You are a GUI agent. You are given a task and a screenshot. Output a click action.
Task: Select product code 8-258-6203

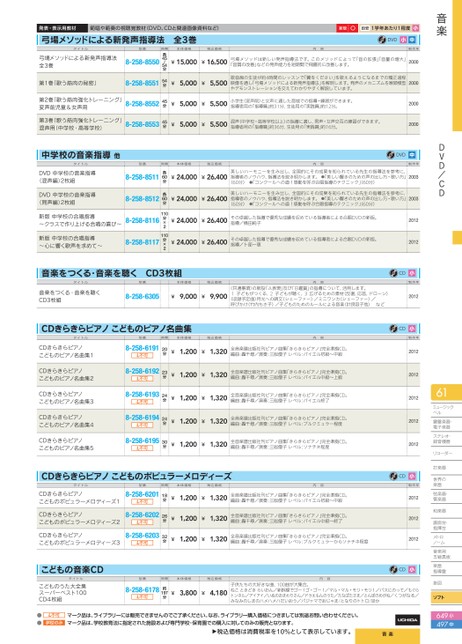(142, 536)
